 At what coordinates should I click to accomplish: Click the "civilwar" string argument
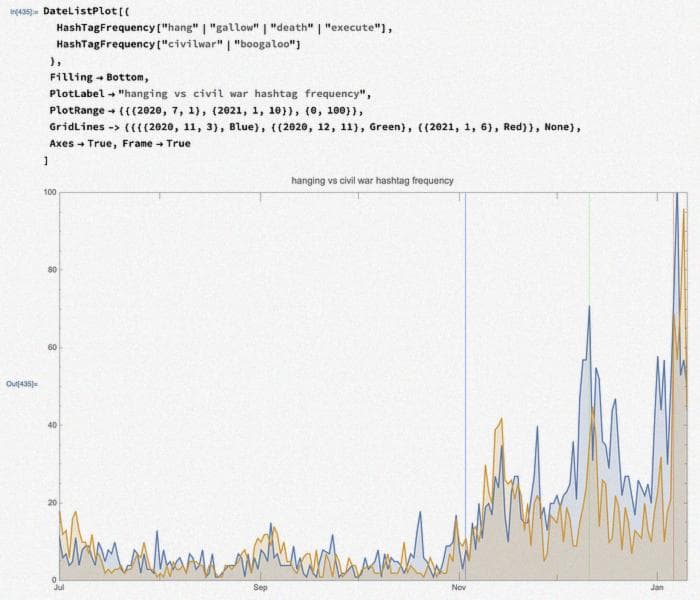point(192,44)
